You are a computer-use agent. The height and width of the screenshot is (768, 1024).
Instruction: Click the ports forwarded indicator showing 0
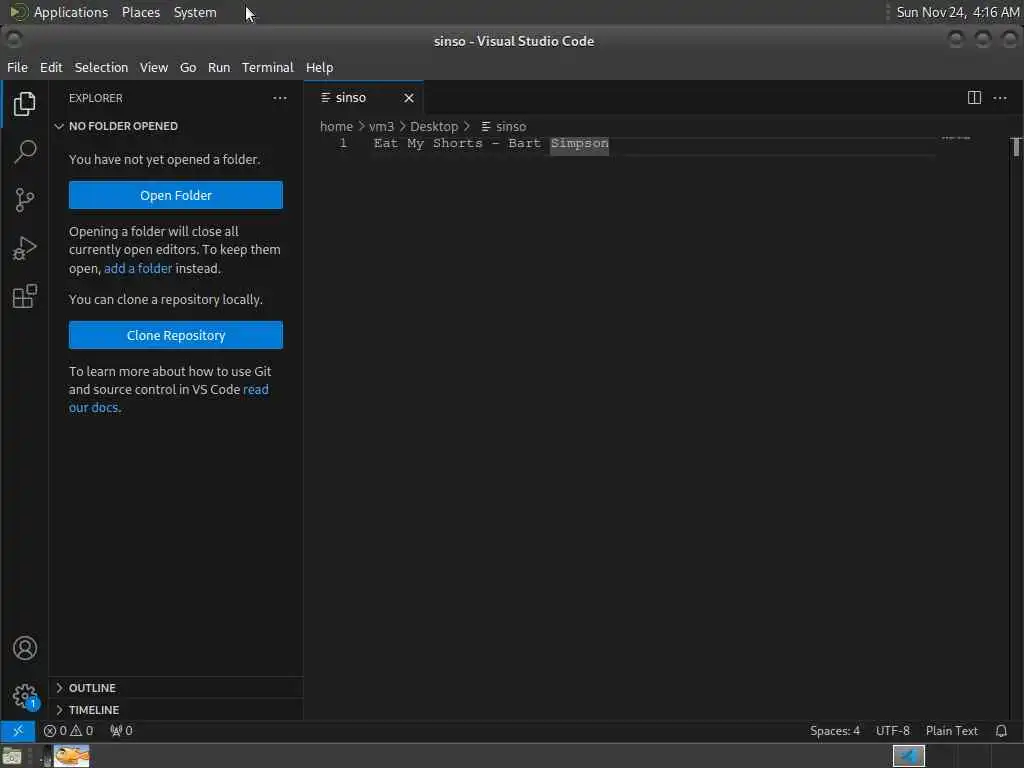[121, 731]
